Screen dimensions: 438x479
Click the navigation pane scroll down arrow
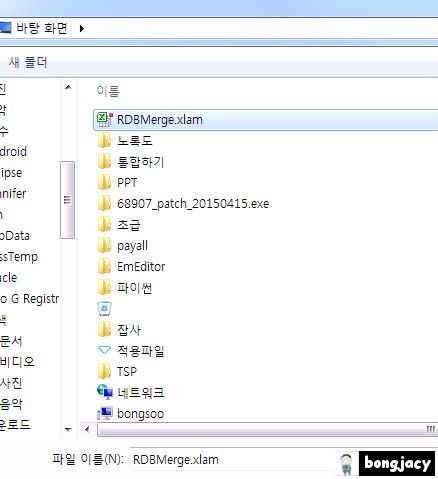[68, 429]
